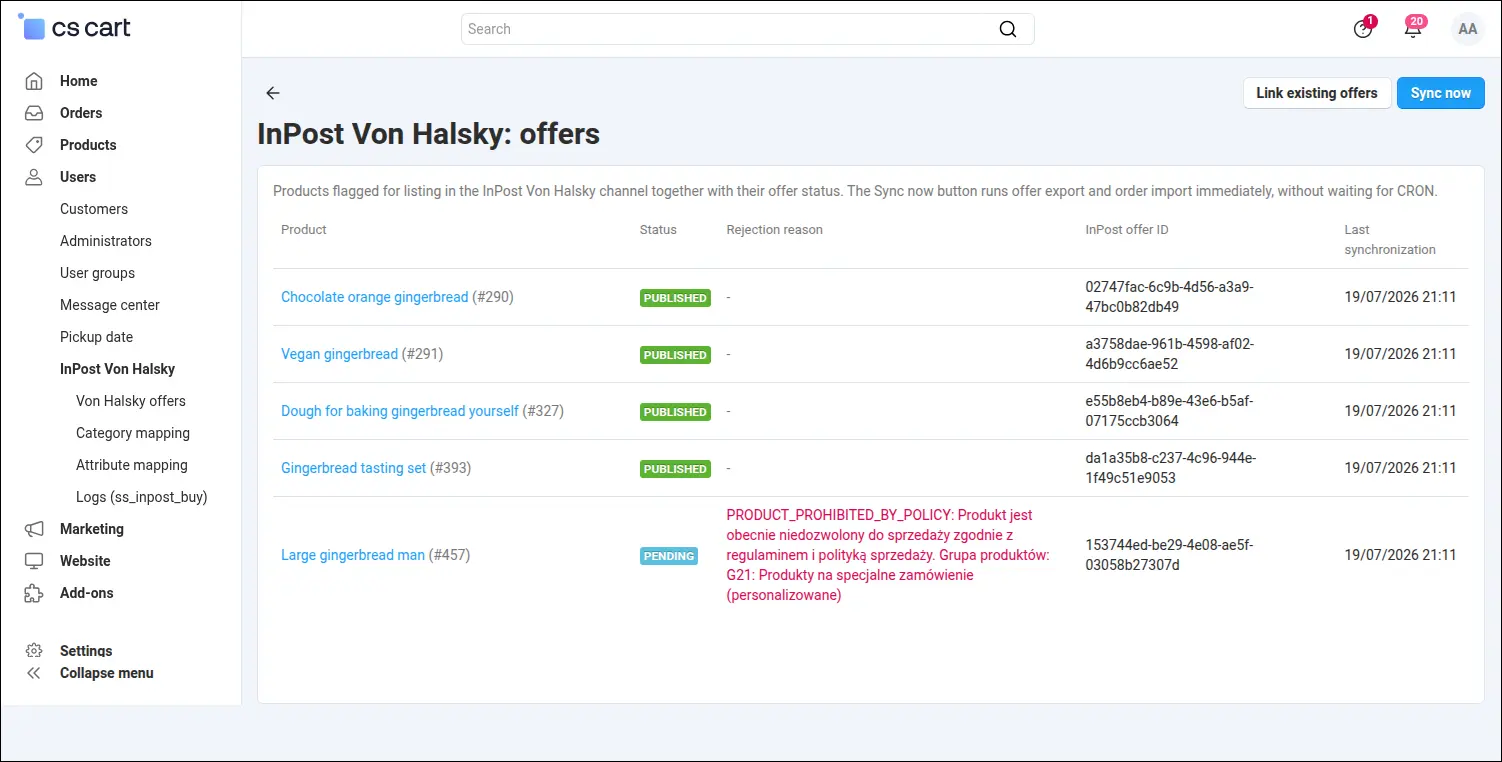Click the Product column header
This screenshot has height=762, width=1502.
tap(304, 230)
